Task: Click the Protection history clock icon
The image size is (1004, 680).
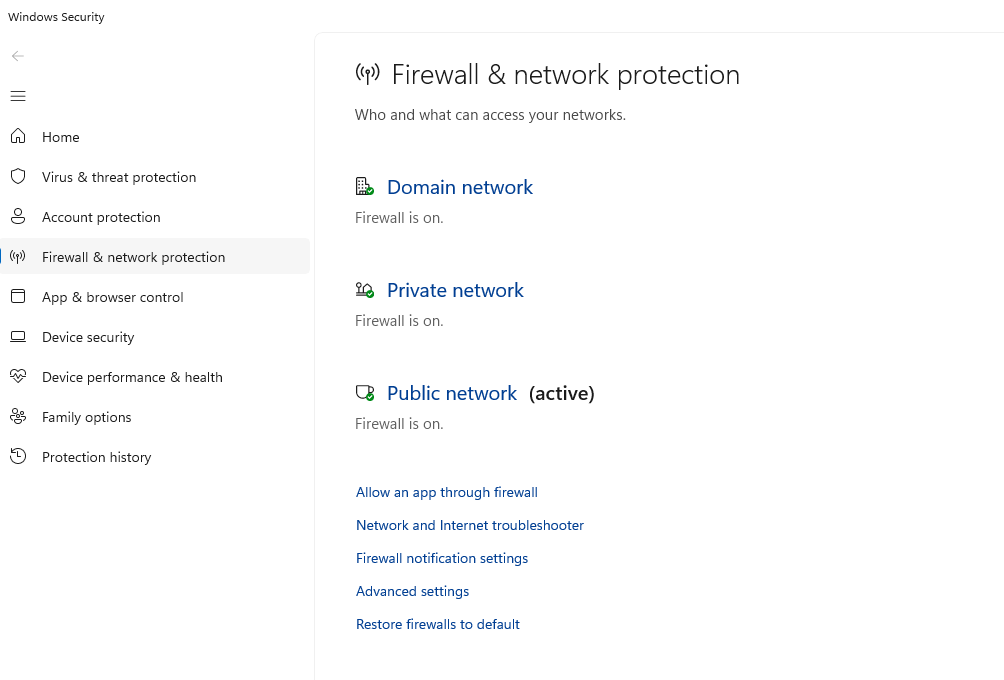Action: tap(18, 457)
